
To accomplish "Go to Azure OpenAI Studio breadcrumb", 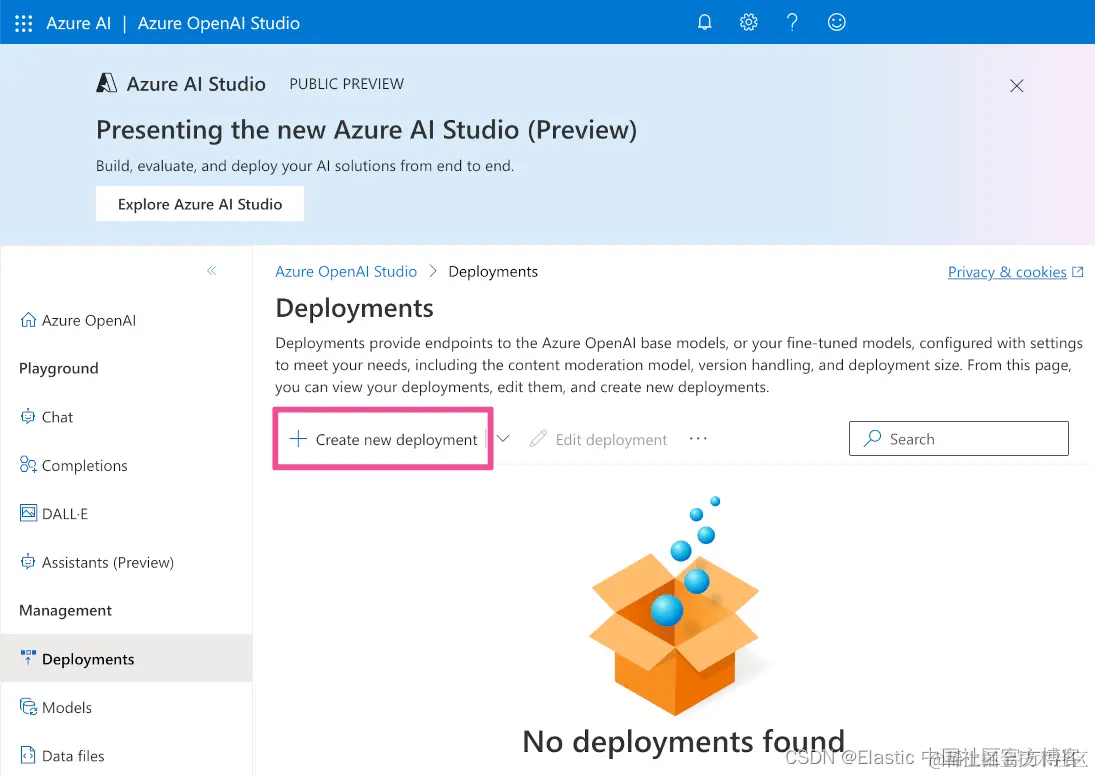I will tap(346, 271).
